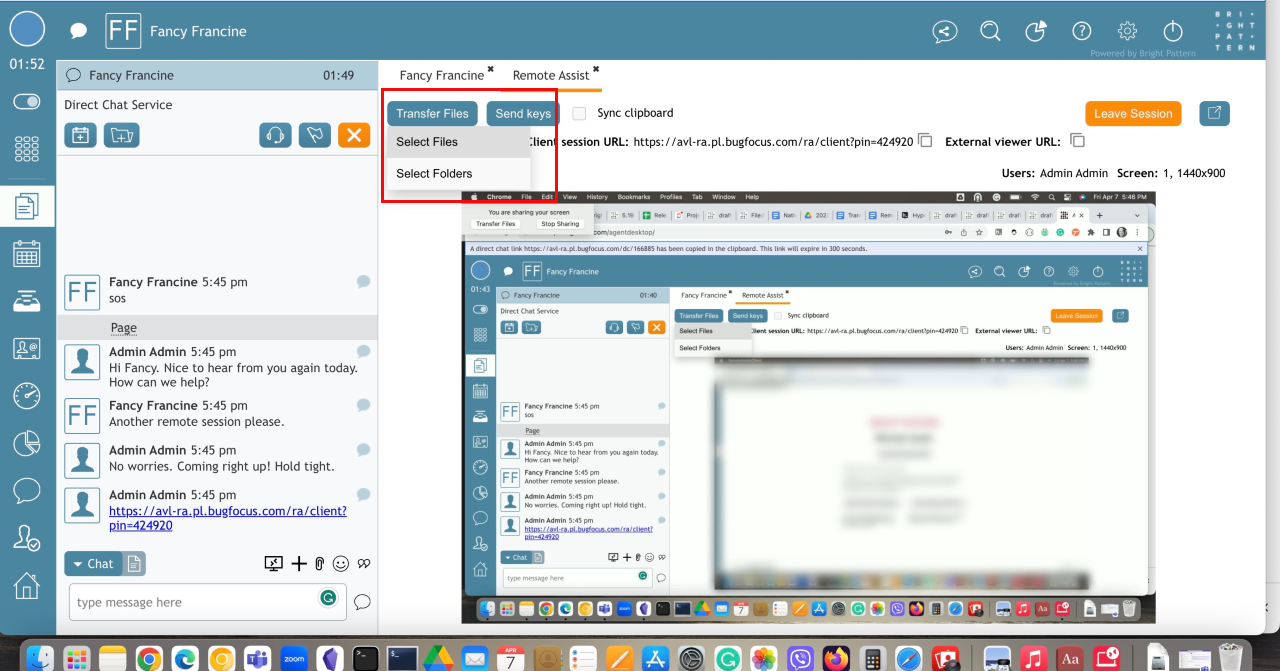Open Zoom from the dock
The image size is (1280, 671).
[x=294, y=658]
